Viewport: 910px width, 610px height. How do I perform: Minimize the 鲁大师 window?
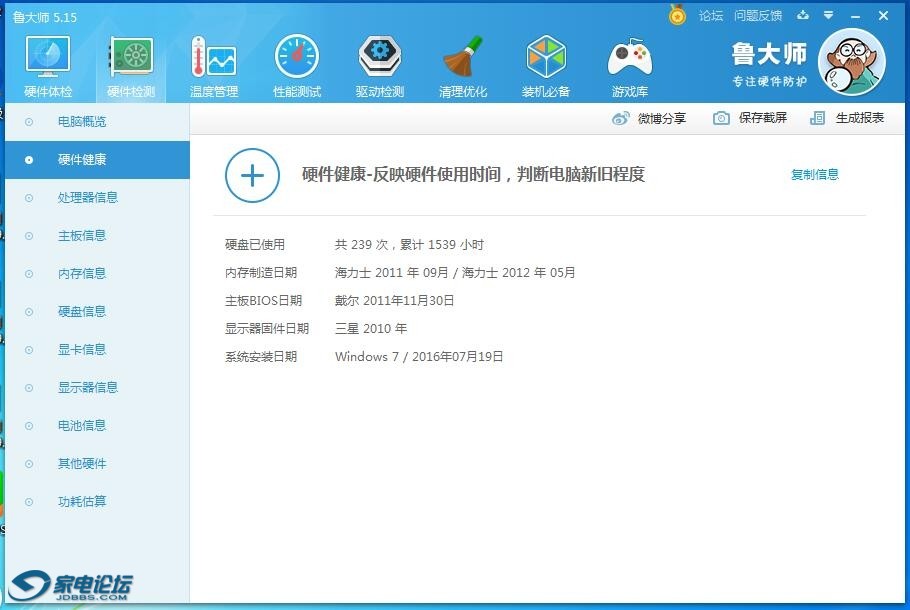coord(855,16)
